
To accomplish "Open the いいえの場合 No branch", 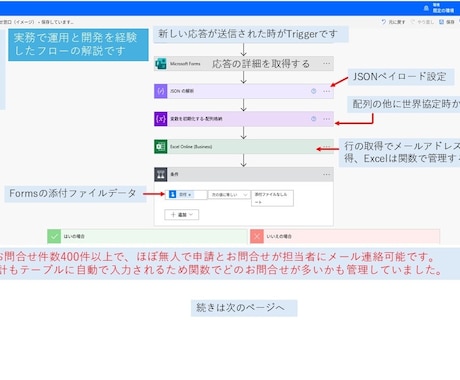I will 345,236.
